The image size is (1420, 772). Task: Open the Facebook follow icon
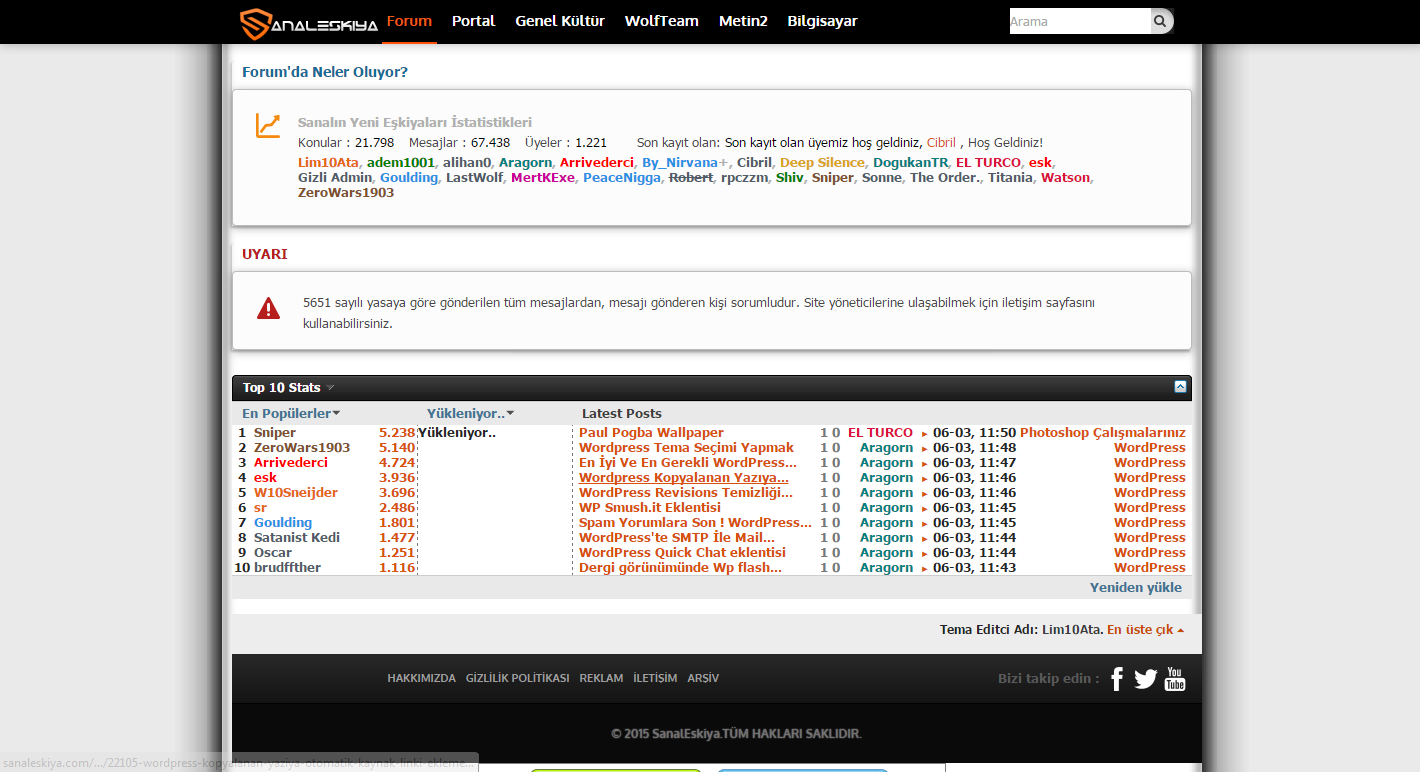coord(1117,679)
